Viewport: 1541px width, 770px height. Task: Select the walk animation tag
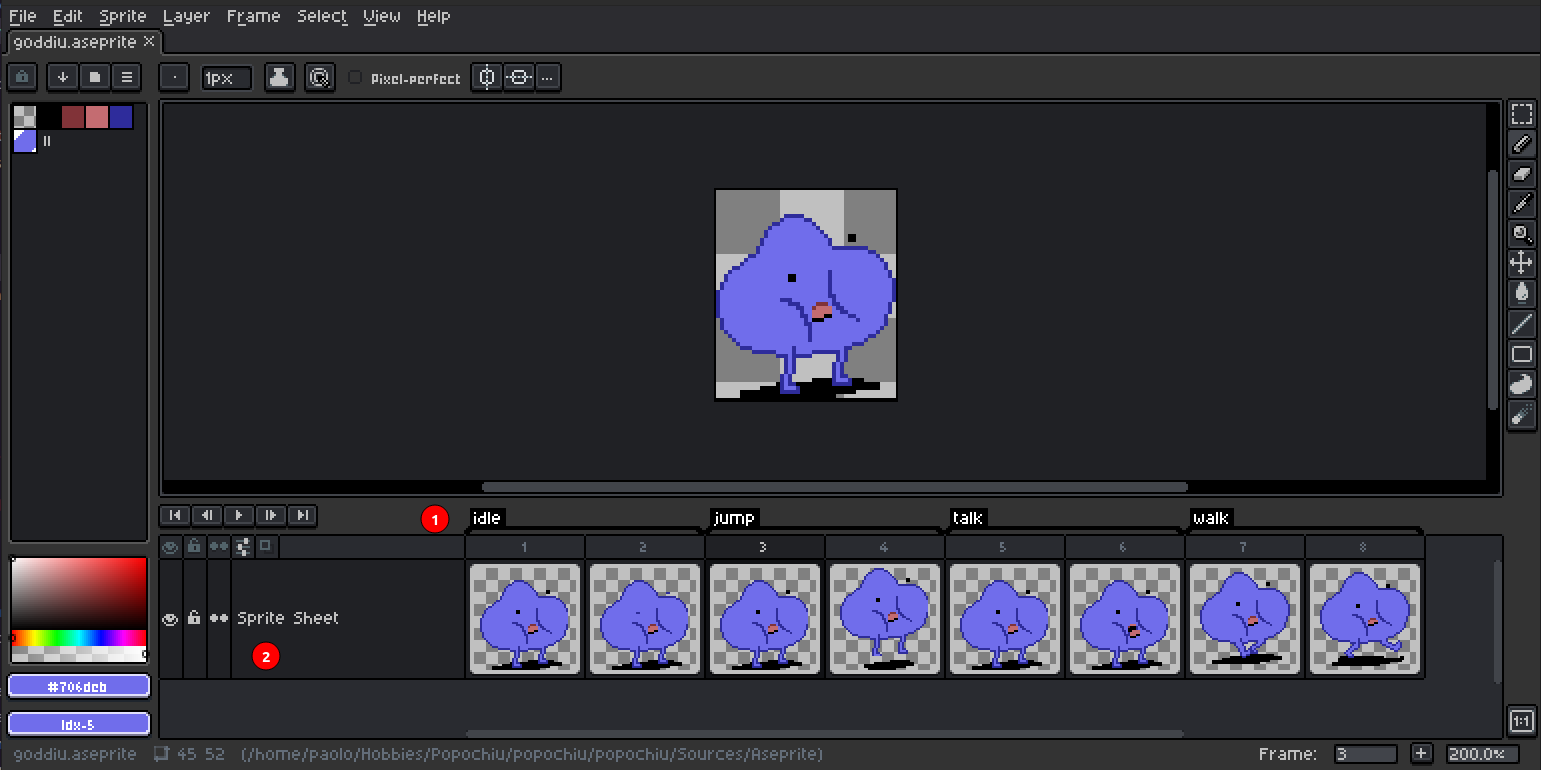pos(1210,517)
